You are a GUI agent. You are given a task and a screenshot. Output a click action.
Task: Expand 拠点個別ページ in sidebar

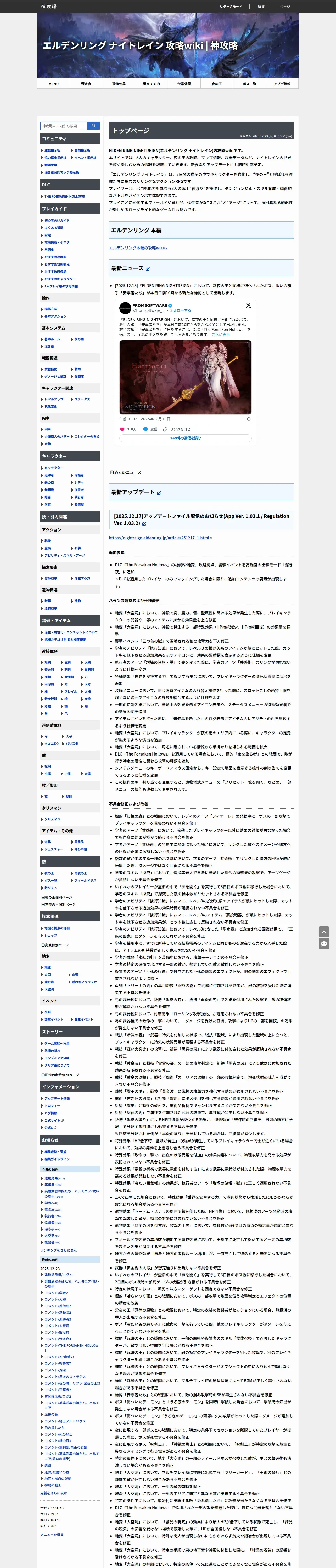pyautogui.click(x=55, y=945)
